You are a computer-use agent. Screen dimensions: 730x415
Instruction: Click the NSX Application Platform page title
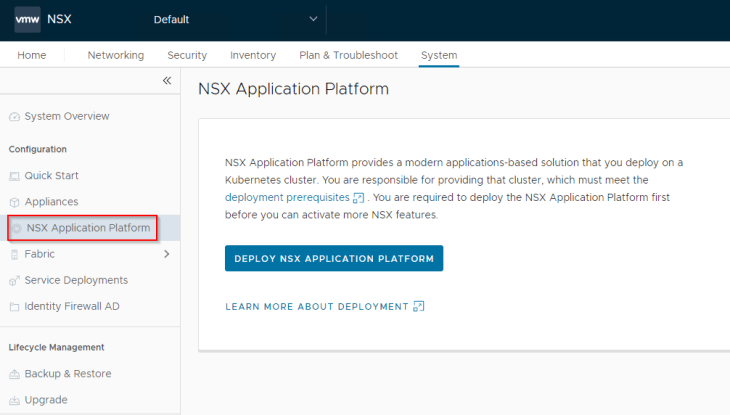pos(293,88)
